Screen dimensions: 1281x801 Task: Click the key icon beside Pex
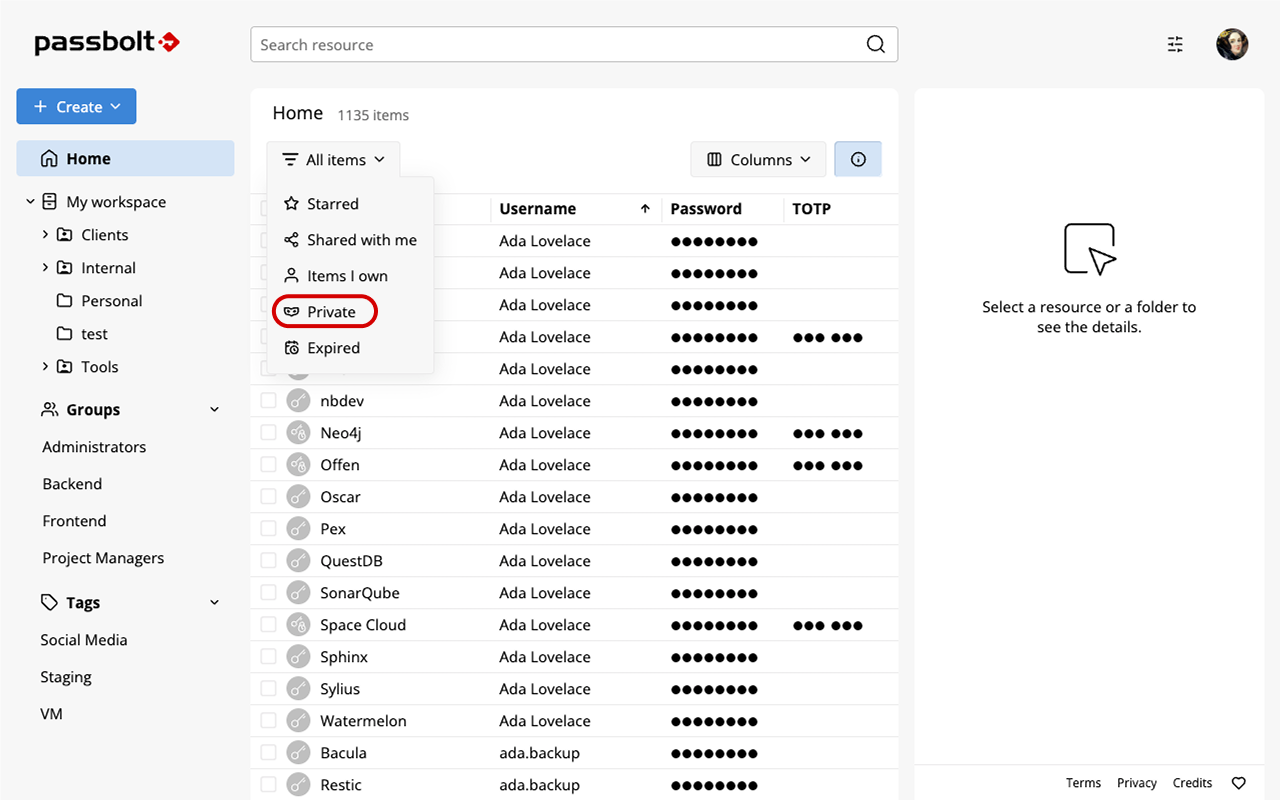pos(297,529)
